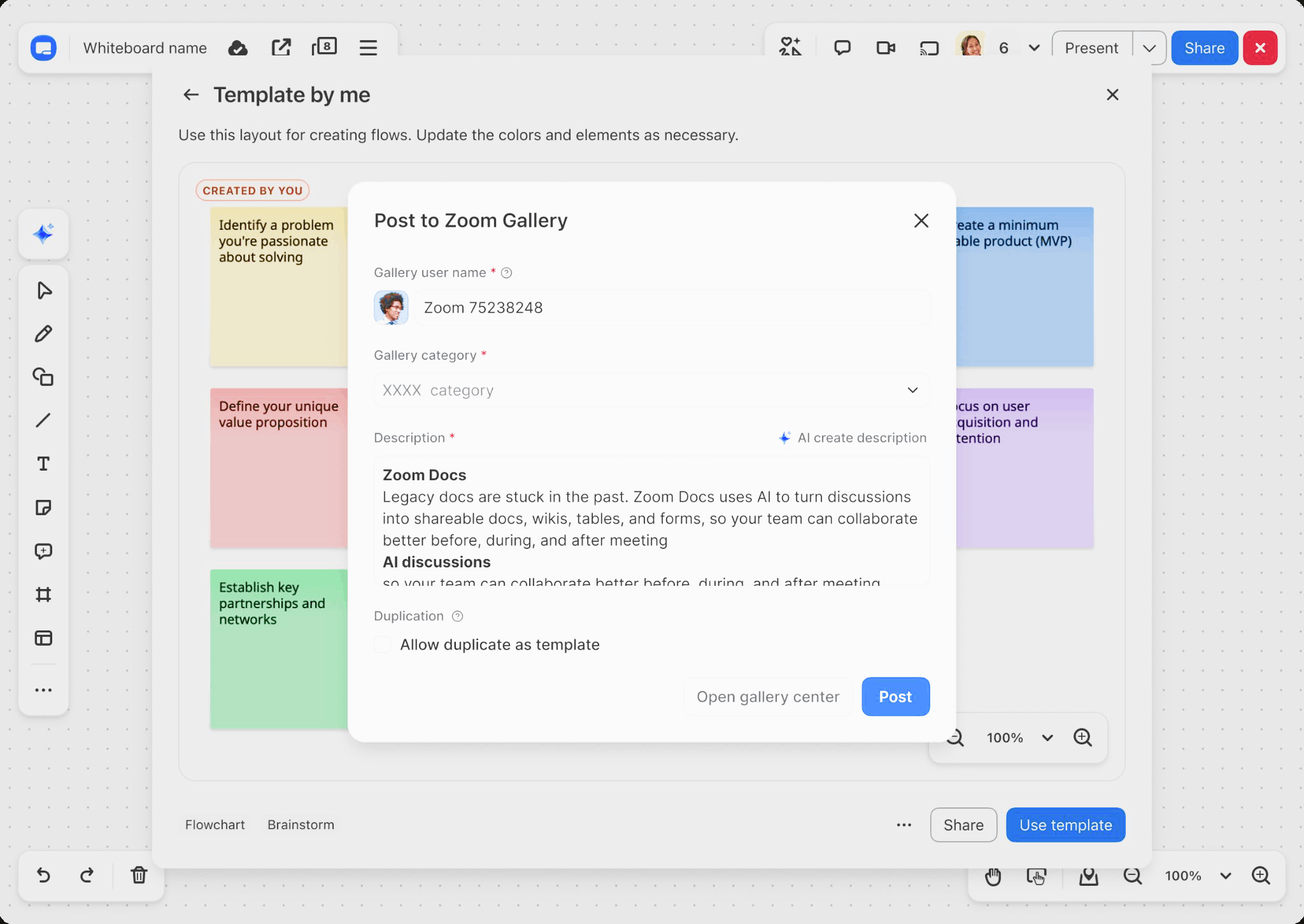Click Use template button
This screenshot has height=924, width=1304.
coord(1066,825)
